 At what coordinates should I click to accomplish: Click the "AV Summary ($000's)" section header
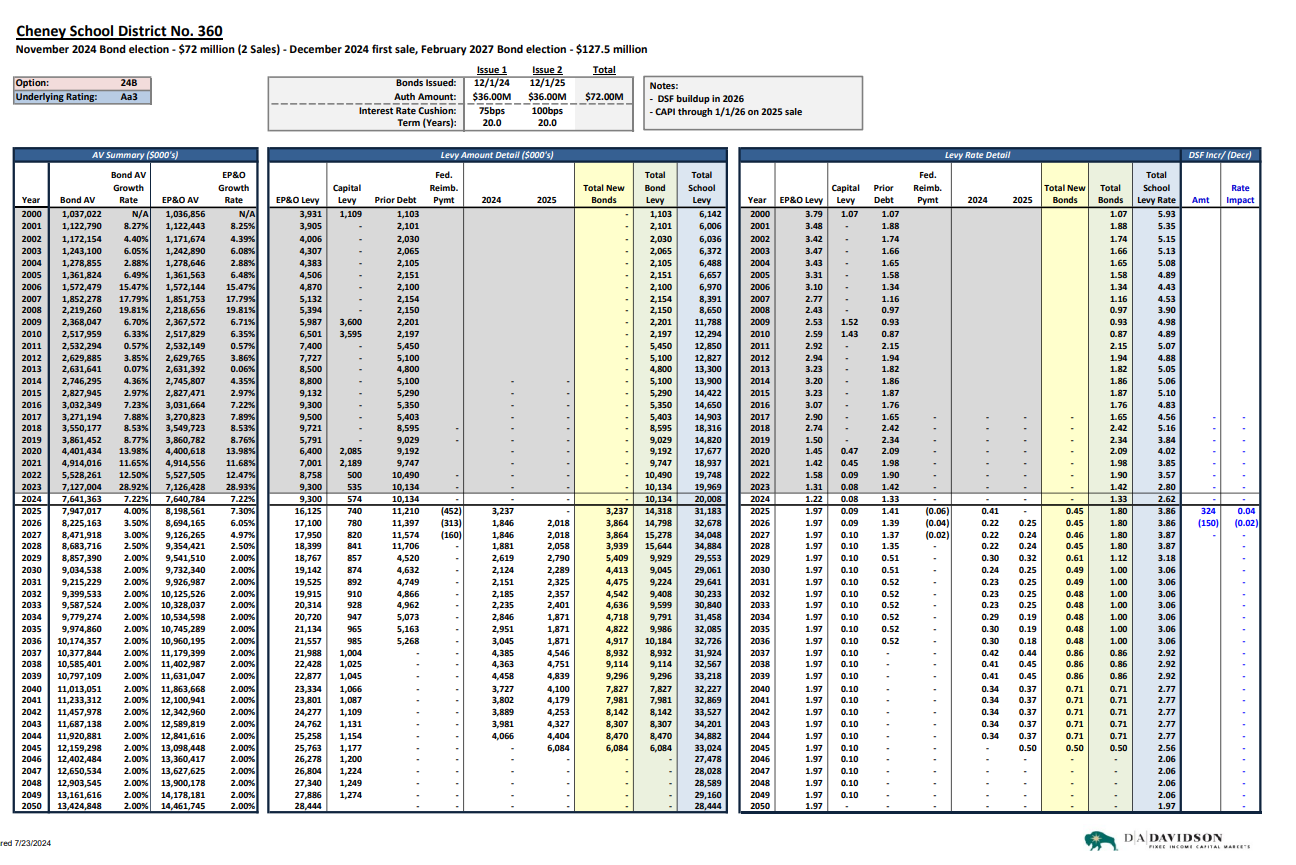pyautogui.click(x=135, y=155)
